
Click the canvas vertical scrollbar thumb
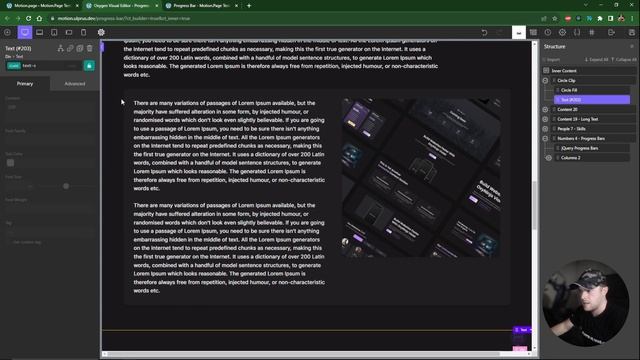click(x=534, y=205)
